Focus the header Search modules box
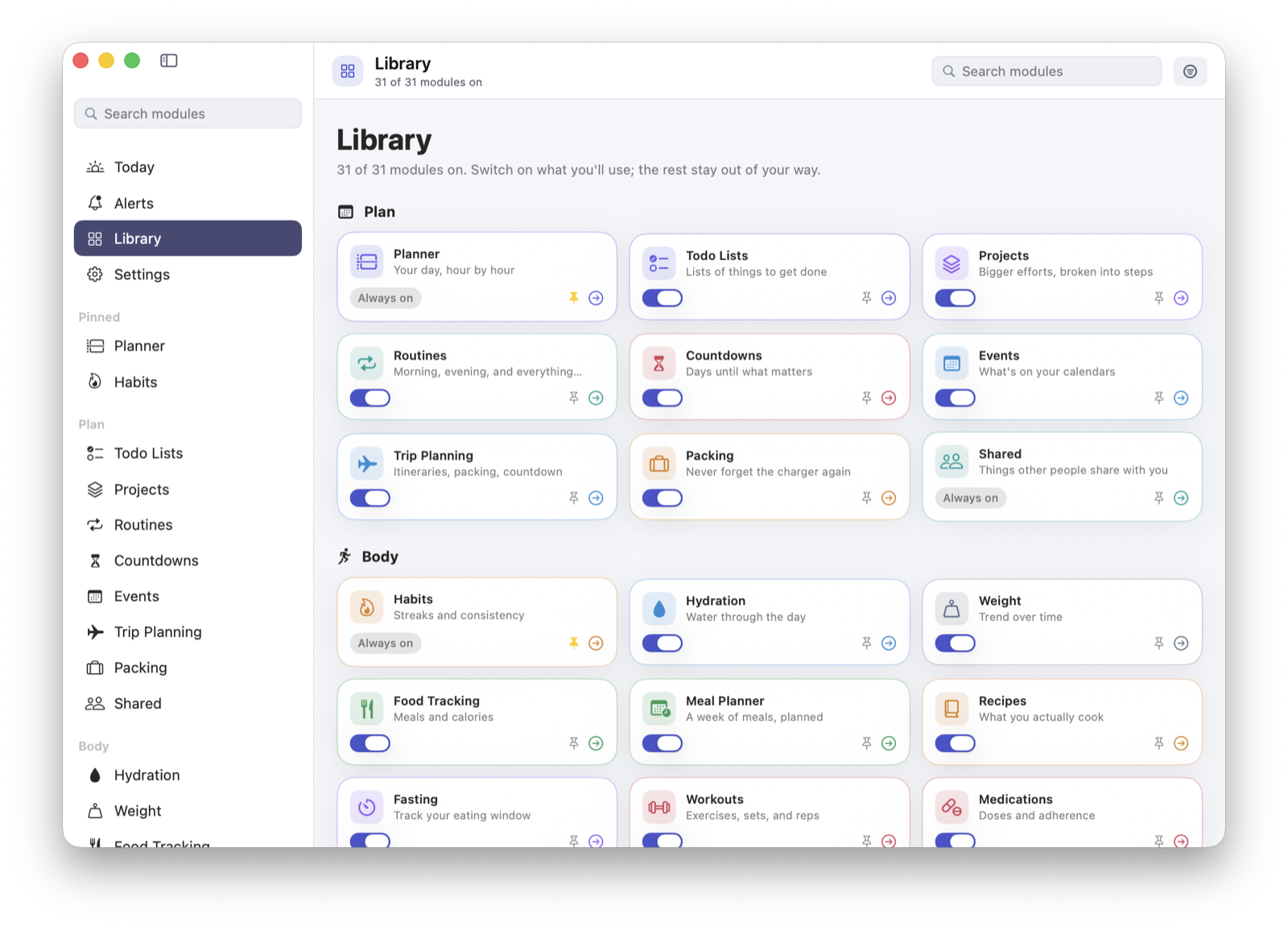The image size is (1288, 930). tap(1046, 72)
